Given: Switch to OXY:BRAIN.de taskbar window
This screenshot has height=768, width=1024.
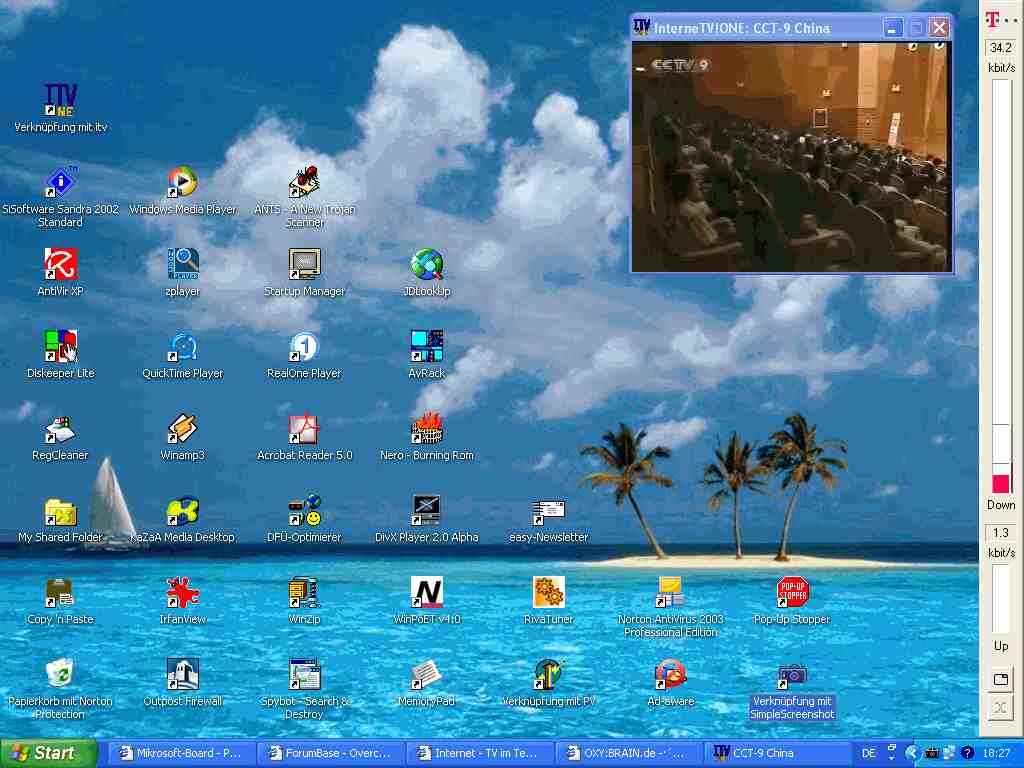Looking at the screenshot, I should (x=629, y=753).
